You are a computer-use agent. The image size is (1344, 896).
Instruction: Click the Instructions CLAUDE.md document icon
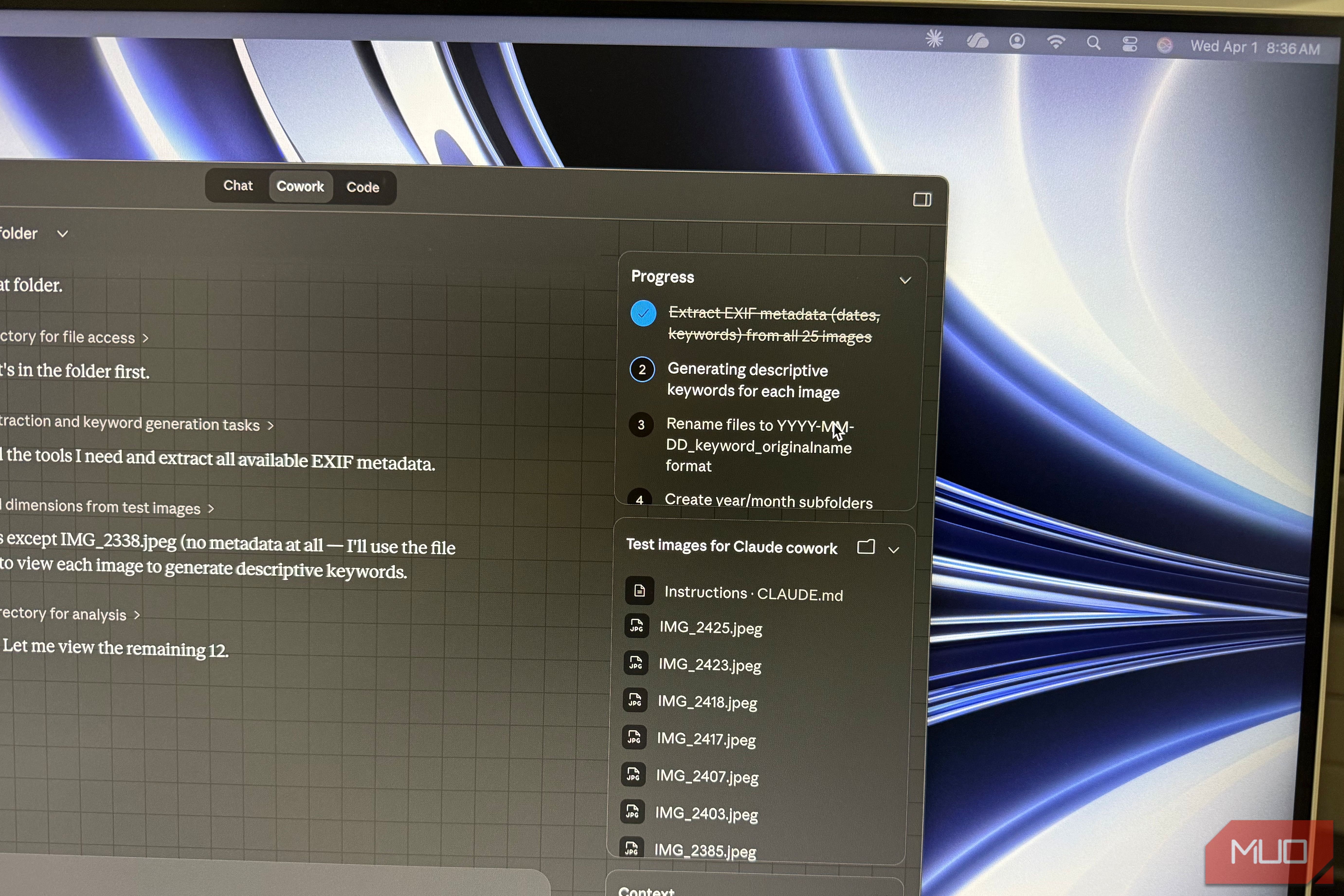(640, 591)
